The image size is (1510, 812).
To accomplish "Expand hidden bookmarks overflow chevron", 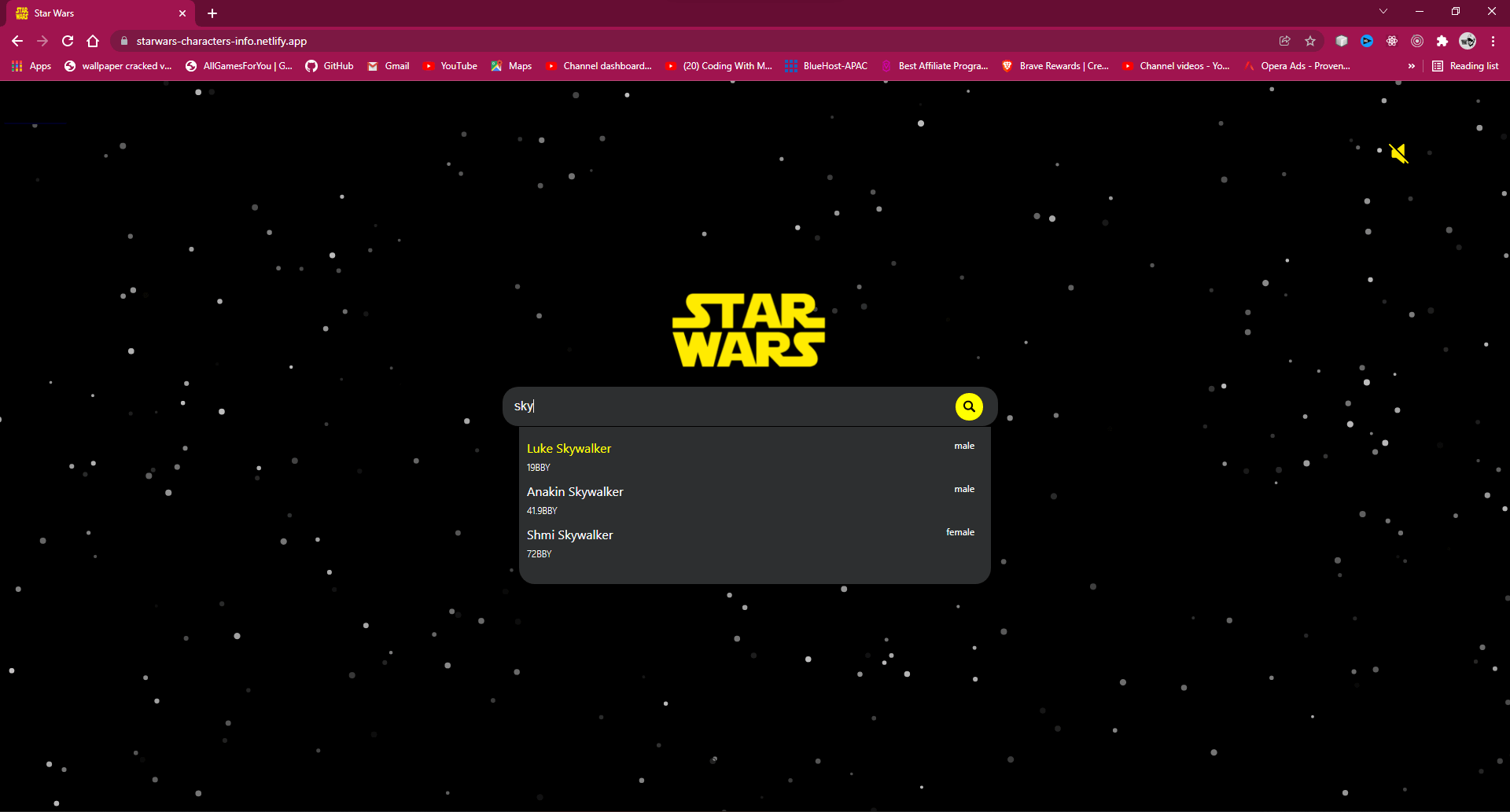I will tap(1412, 66).
